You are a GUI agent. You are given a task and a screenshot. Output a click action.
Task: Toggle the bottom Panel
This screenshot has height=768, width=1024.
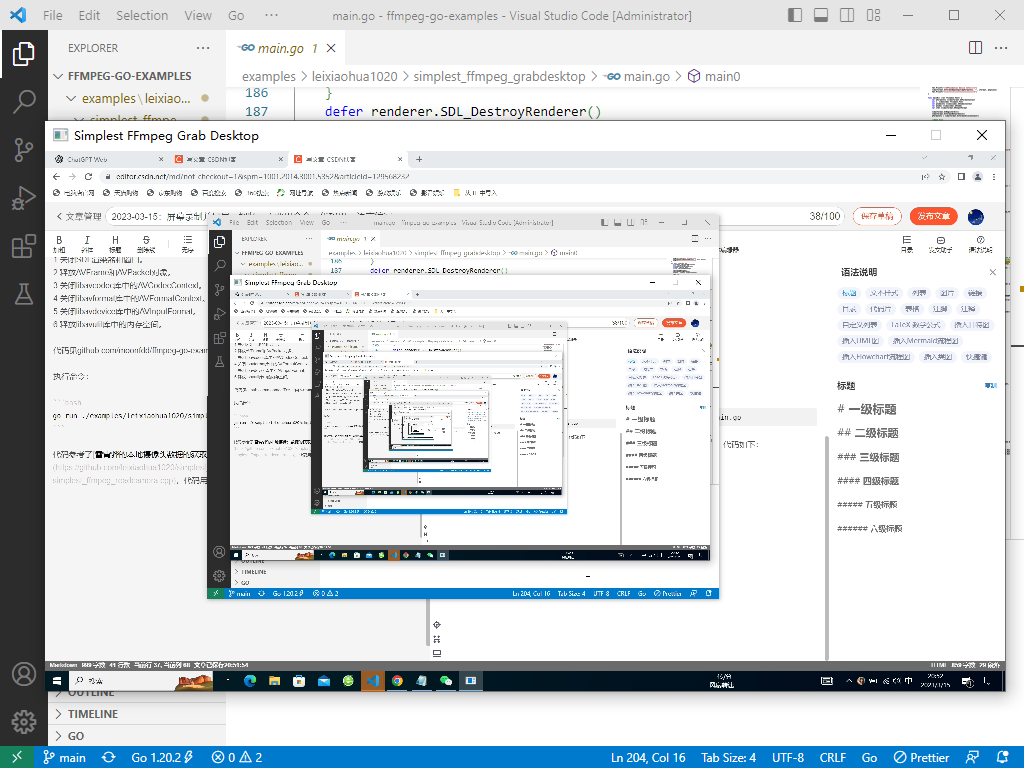click(821, 15)
